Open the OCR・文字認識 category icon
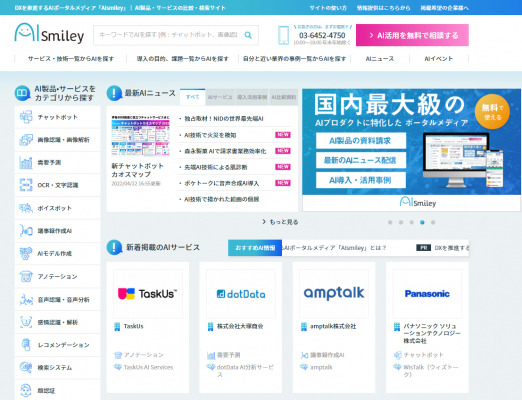Image resolution: width=522 pixels, height=400 pixels. pos(26,185)
